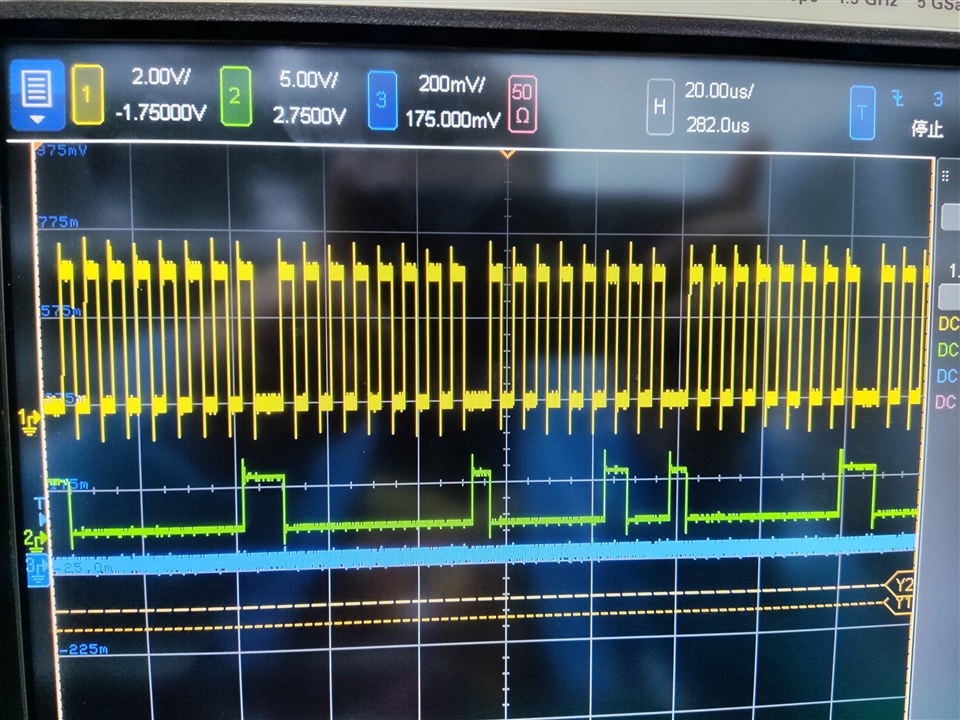Select the blue channel 3 button
This screenshot has width=960, height=720.
point(382,100)
